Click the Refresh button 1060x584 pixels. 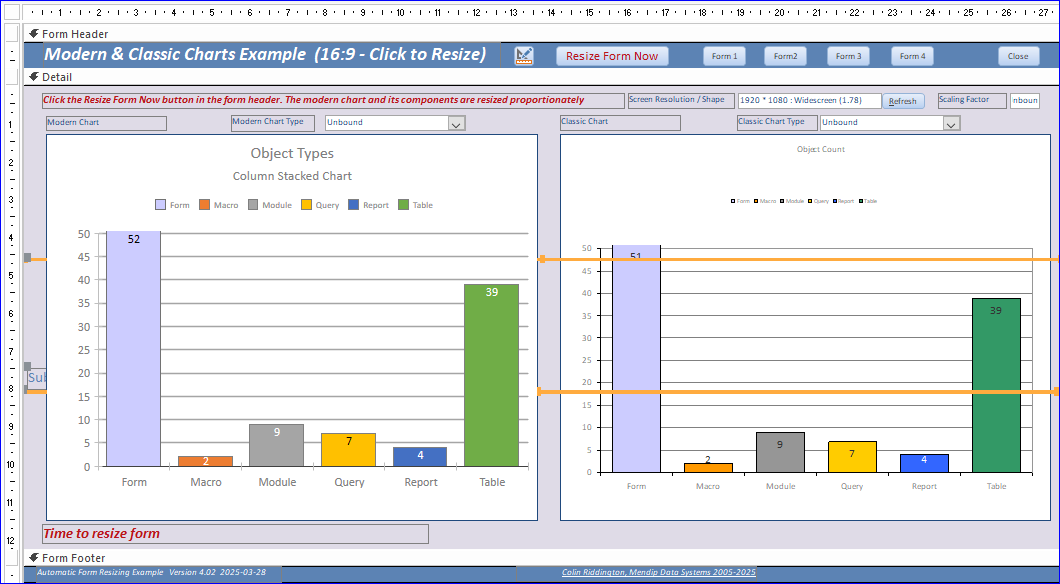[903, 101]
